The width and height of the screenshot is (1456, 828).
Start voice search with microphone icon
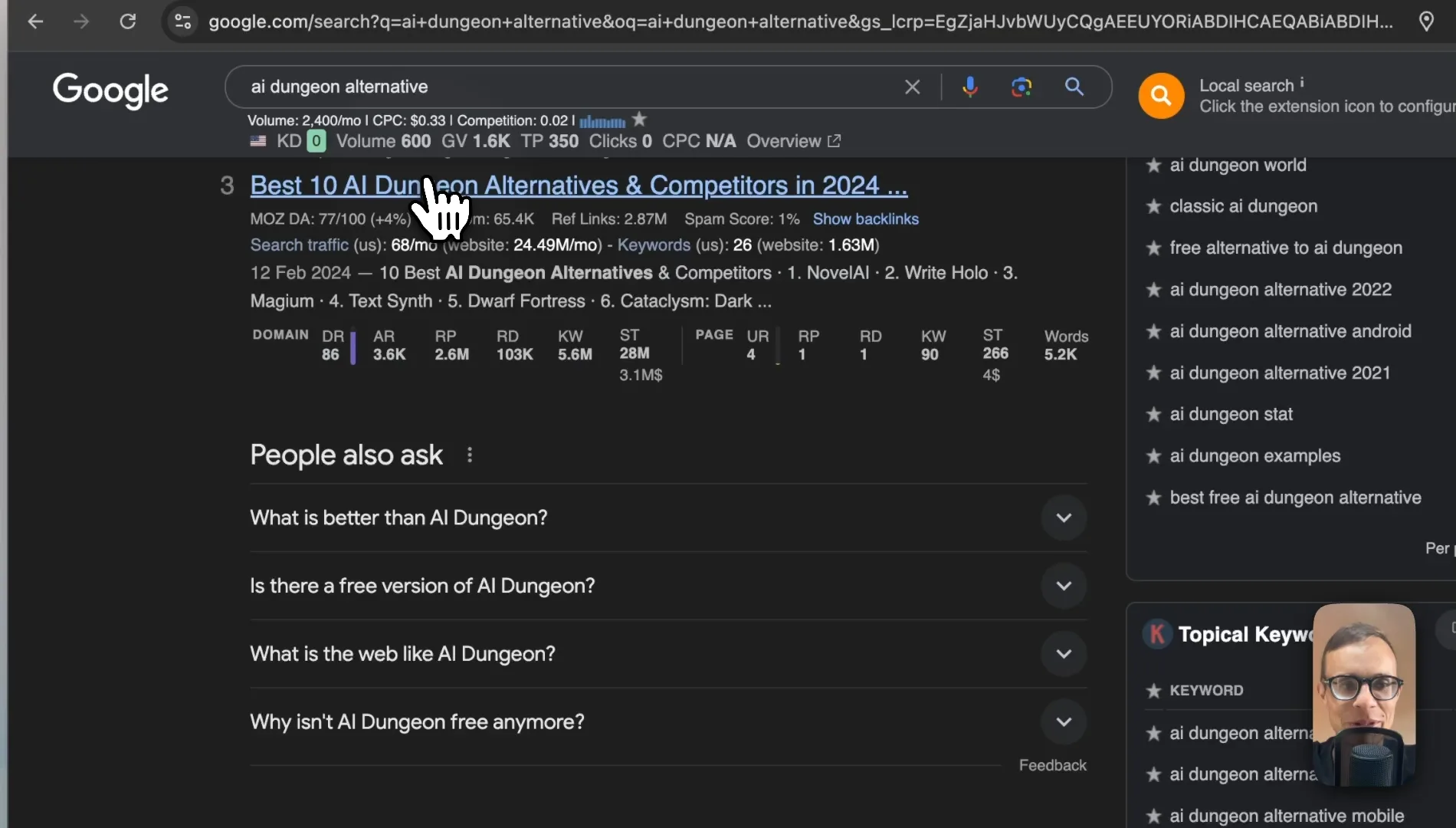970,87
